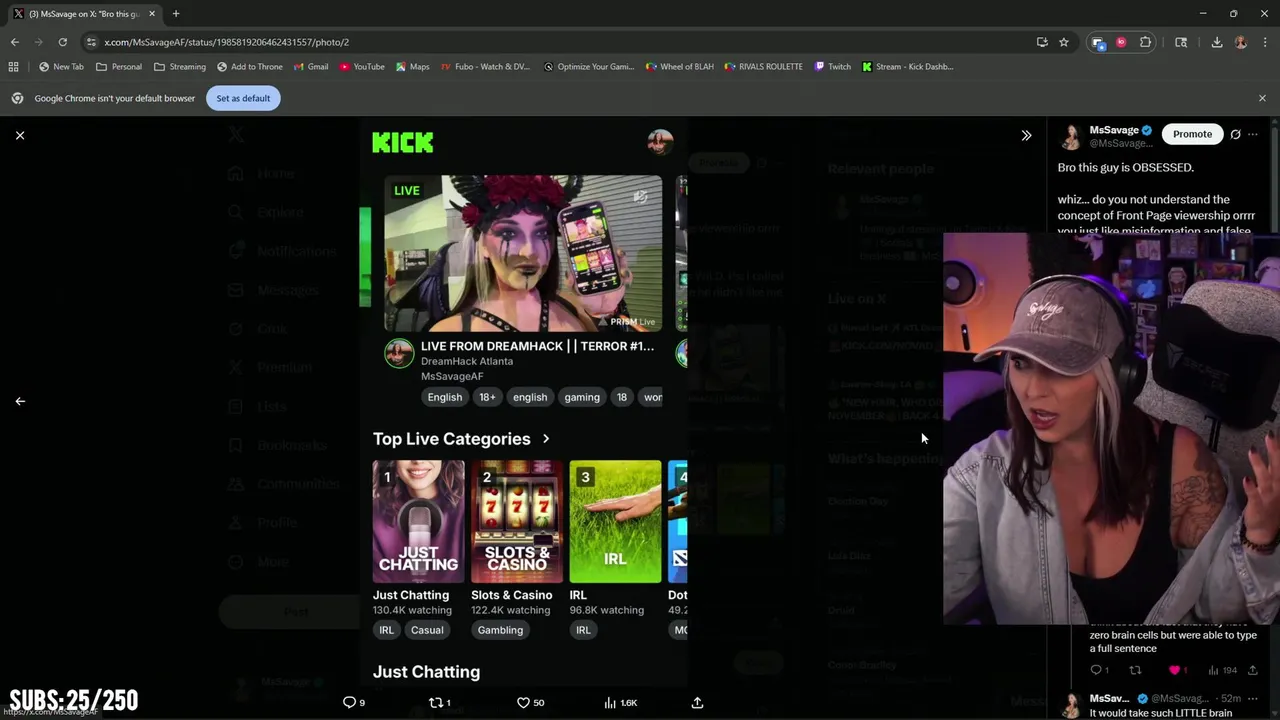Open the Gmail bookmark

coord(311,67)
